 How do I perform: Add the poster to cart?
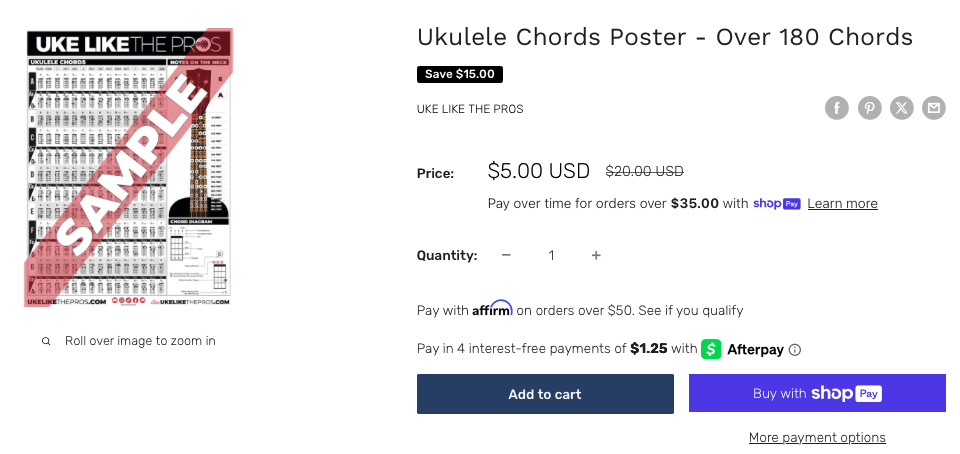(545, 394)
